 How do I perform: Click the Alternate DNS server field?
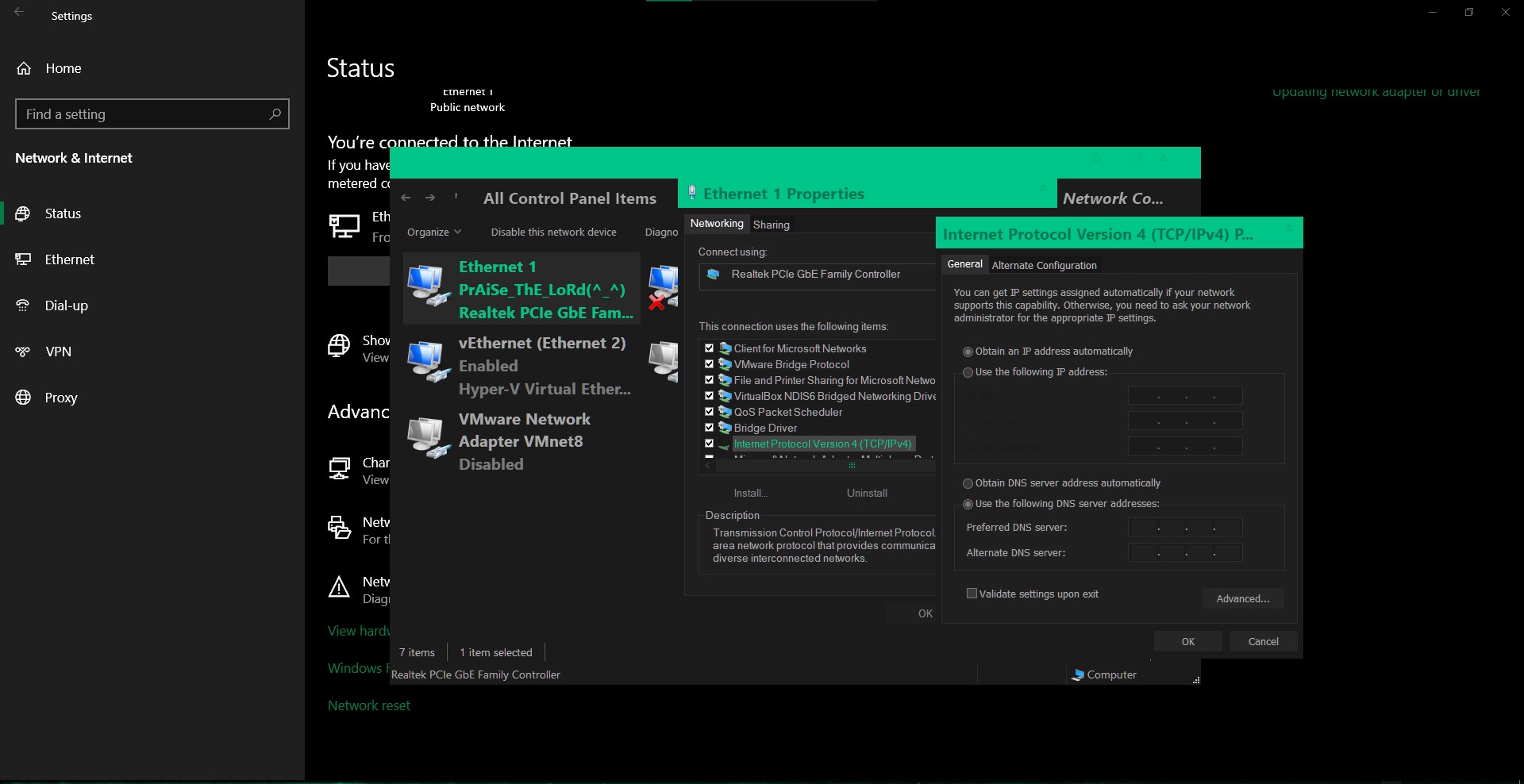pyautogui.click(x=1185, y=552)
